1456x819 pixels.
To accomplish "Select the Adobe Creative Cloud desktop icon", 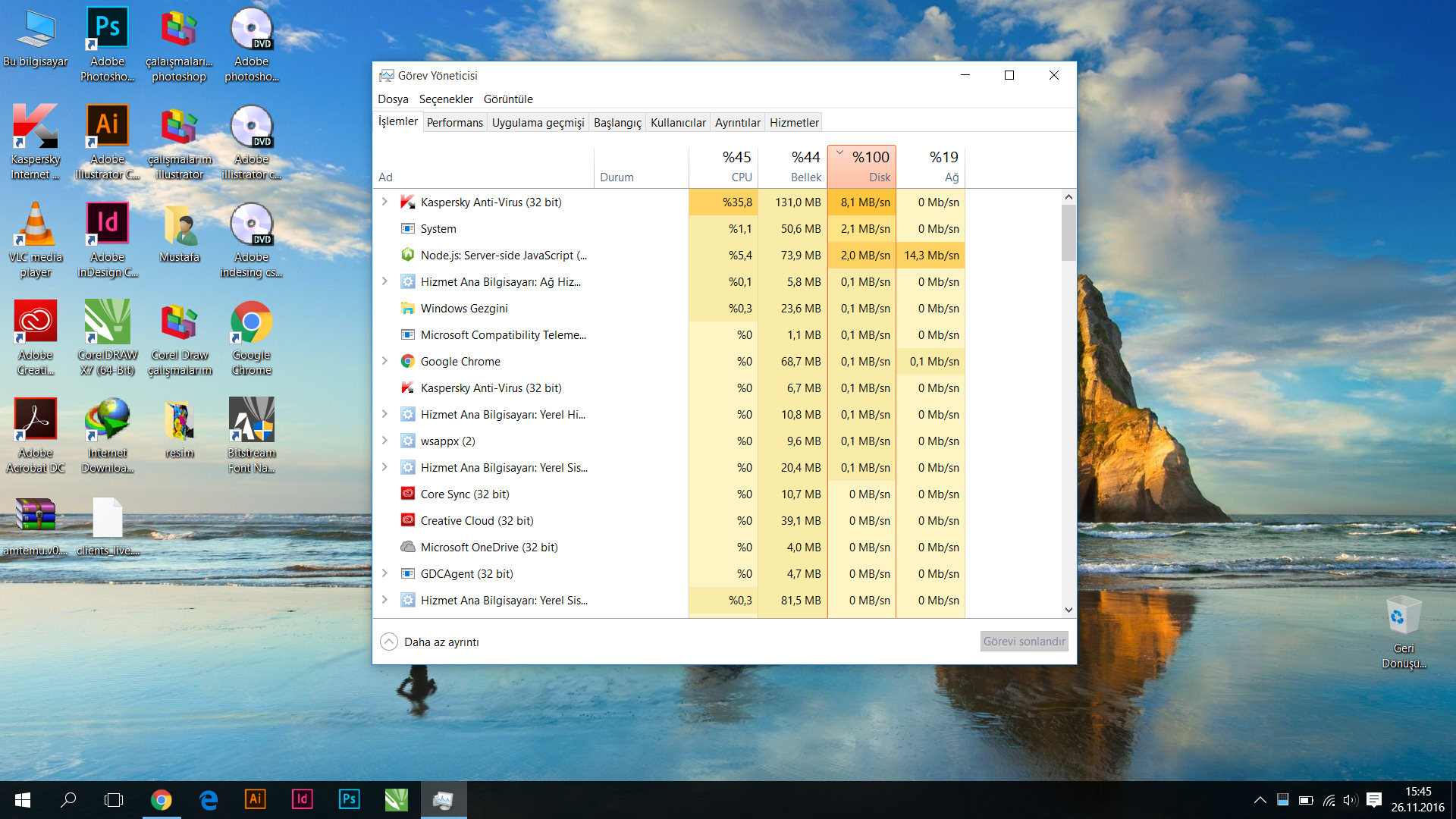I will click(35, 337).
